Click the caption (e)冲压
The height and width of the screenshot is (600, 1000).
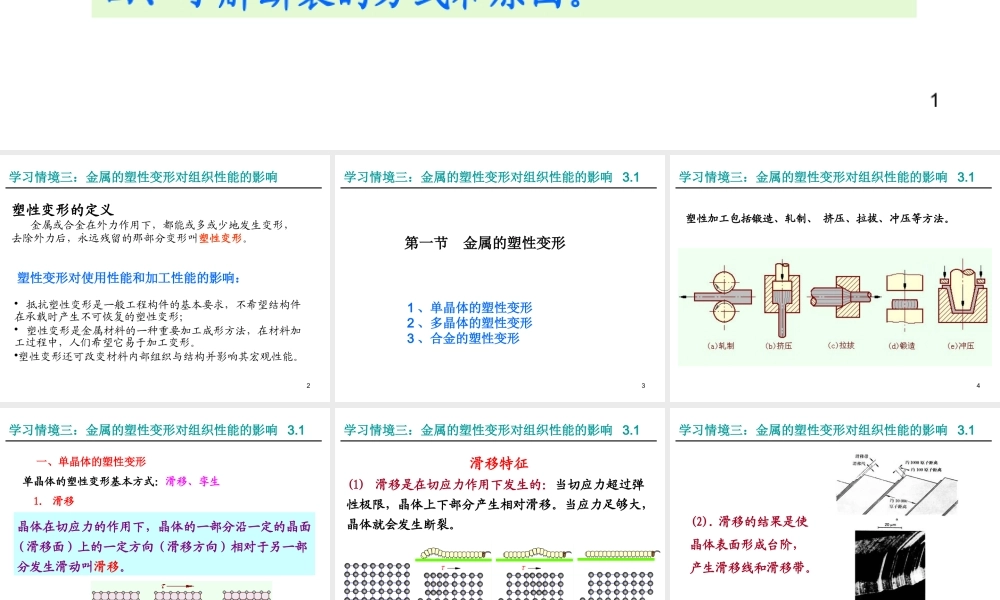click(x=960, y=346)
